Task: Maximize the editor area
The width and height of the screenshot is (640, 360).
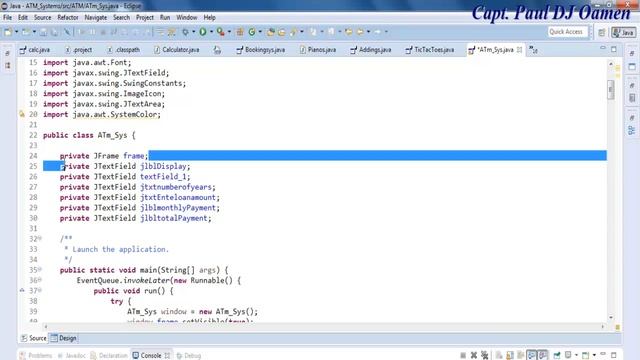Action: (x=613, y=49)
